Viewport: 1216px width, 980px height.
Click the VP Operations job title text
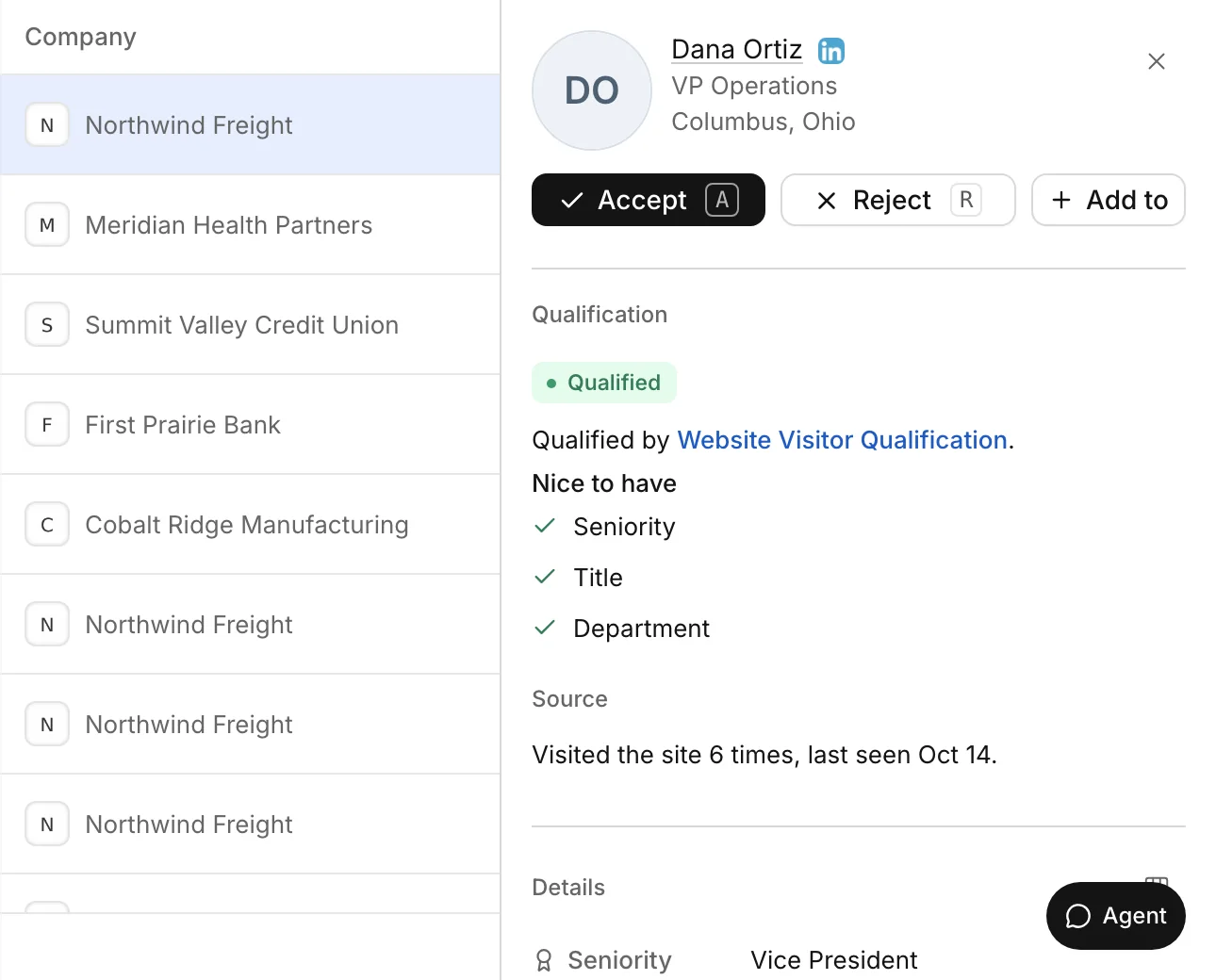tap(754, 86)
